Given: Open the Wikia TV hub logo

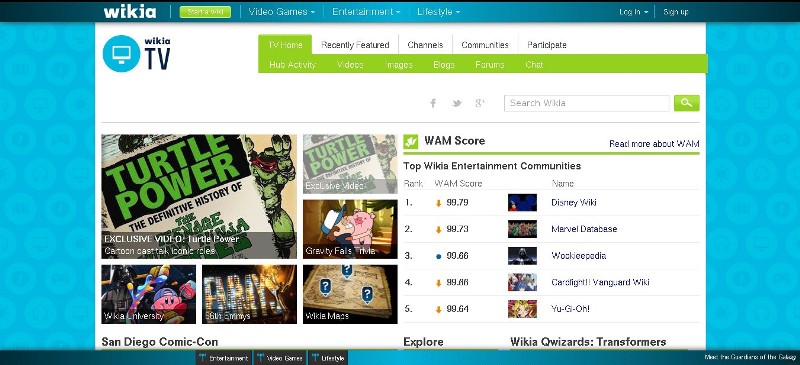Looking at the screenshot, I should click(136, 53).
